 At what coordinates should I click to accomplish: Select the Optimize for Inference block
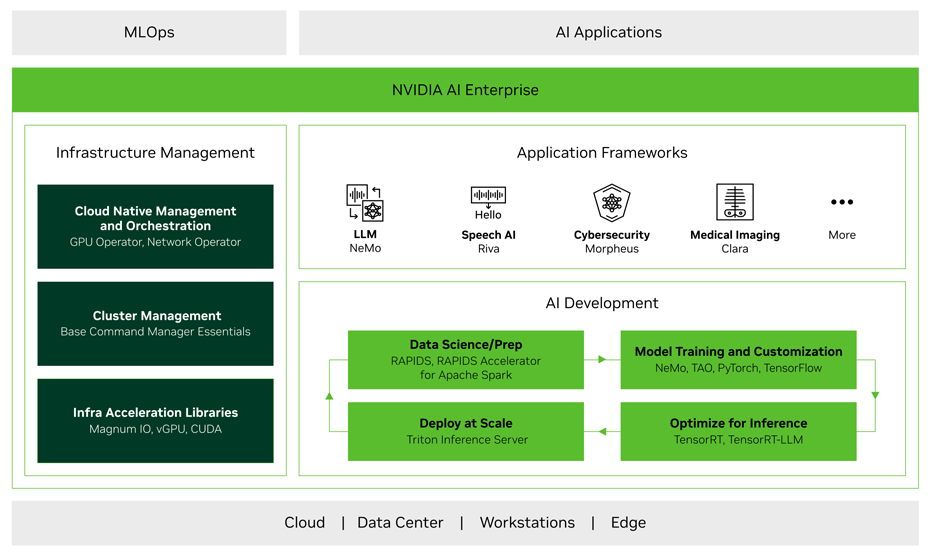point(739,432)
